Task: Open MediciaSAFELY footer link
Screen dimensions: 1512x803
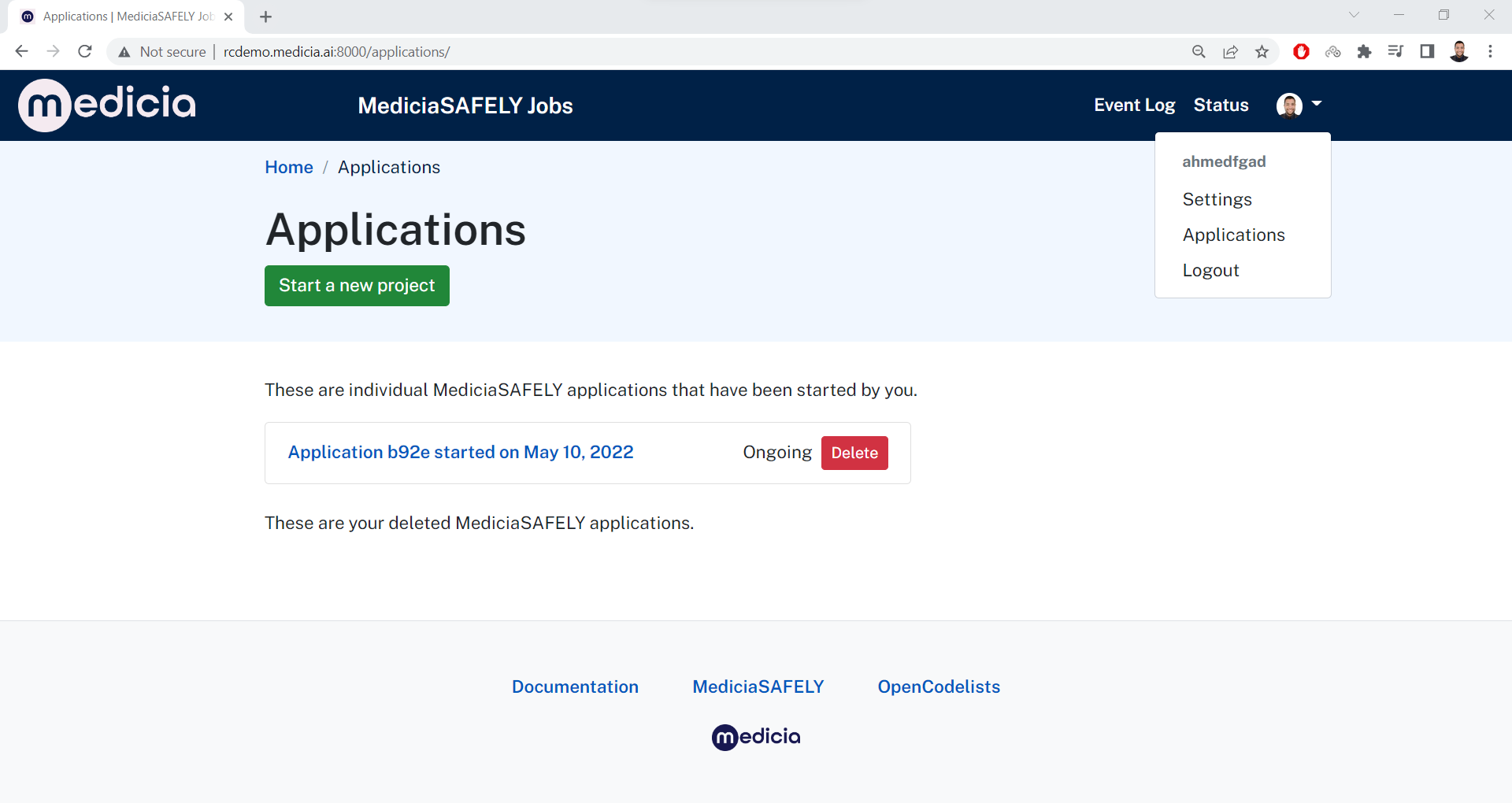Action: [758, 686]
